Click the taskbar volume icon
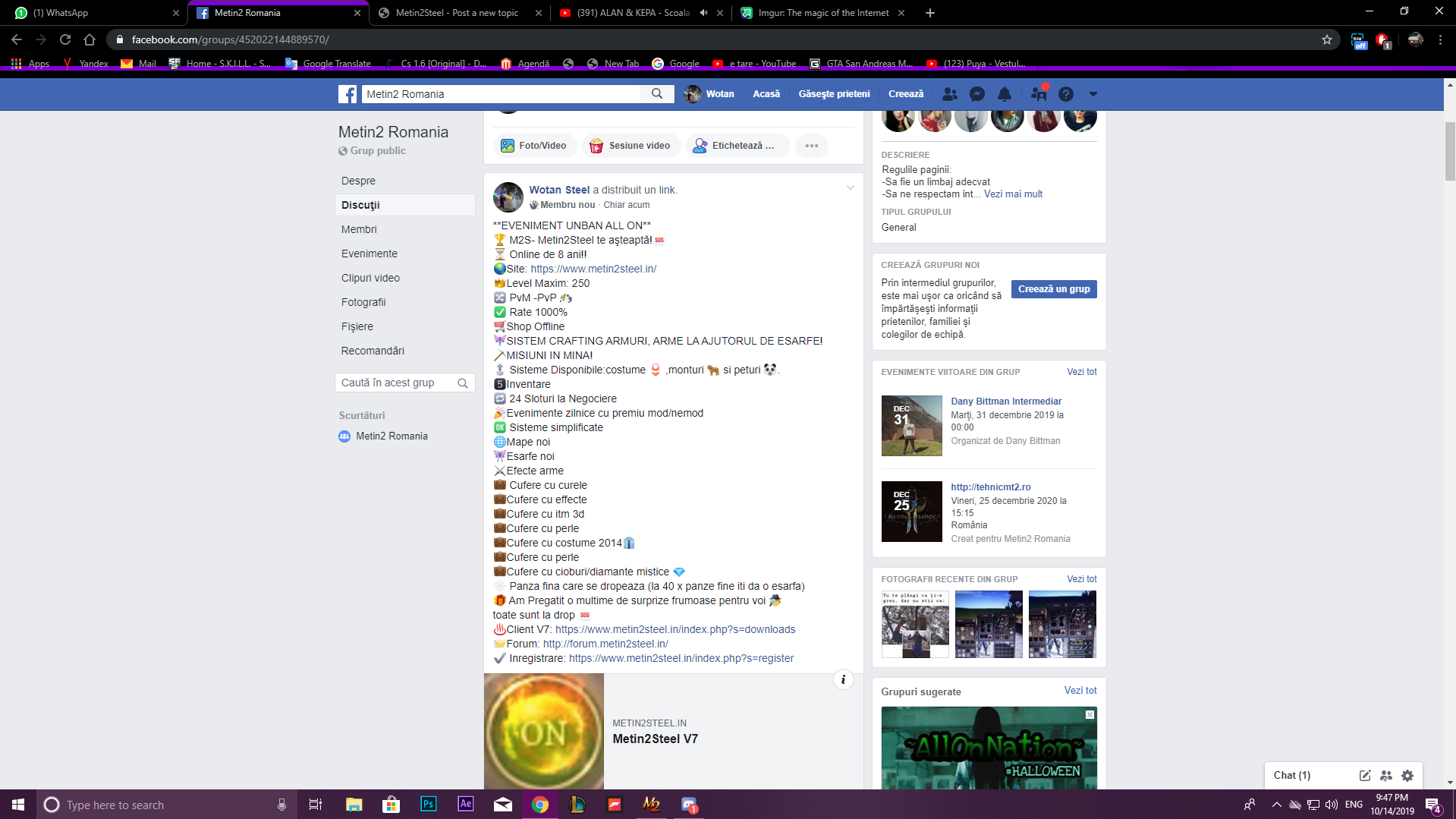1456x819 pixels. click(1332, 805)
